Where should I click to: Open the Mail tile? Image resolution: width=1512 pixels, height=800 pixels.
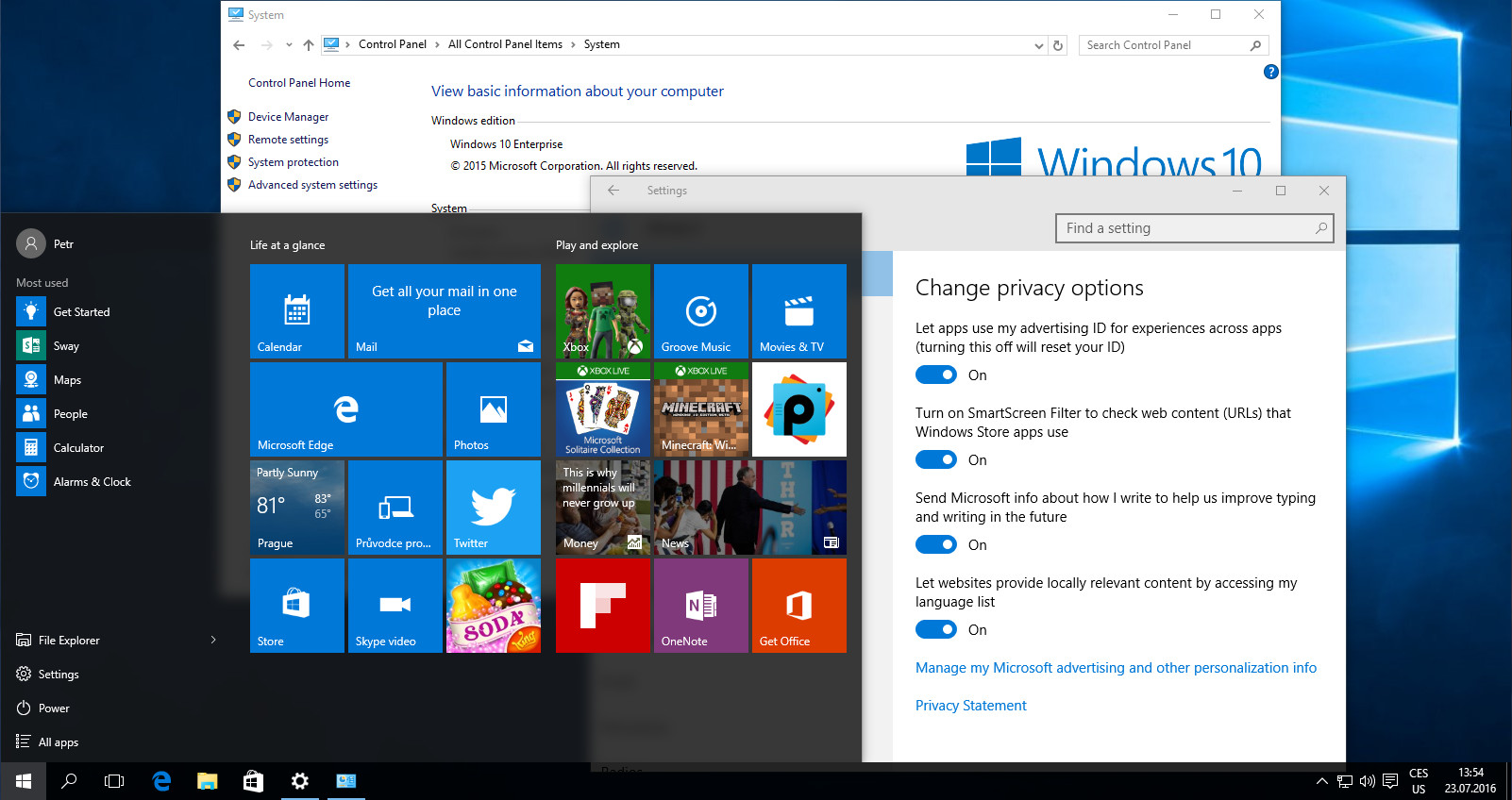[x=445, y=311]
